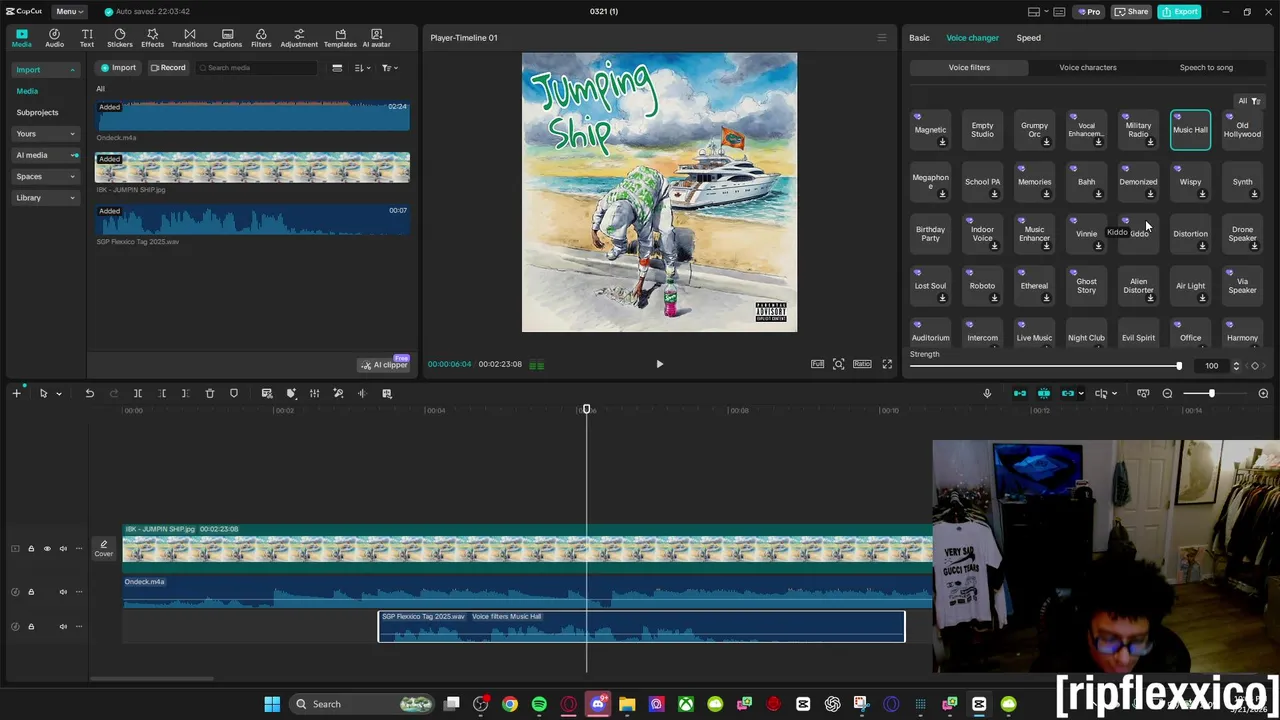Open the Menu dropdown in title bar
Image resolution: width=1280 pixels, height=720 pixels.
[69, 11]
